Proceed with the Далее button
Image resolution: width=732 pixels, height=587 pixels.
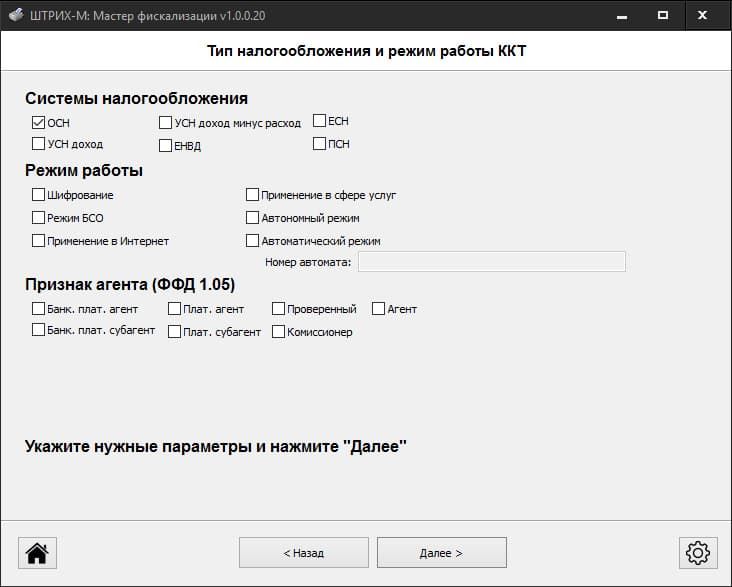click(x=442, y=553)
